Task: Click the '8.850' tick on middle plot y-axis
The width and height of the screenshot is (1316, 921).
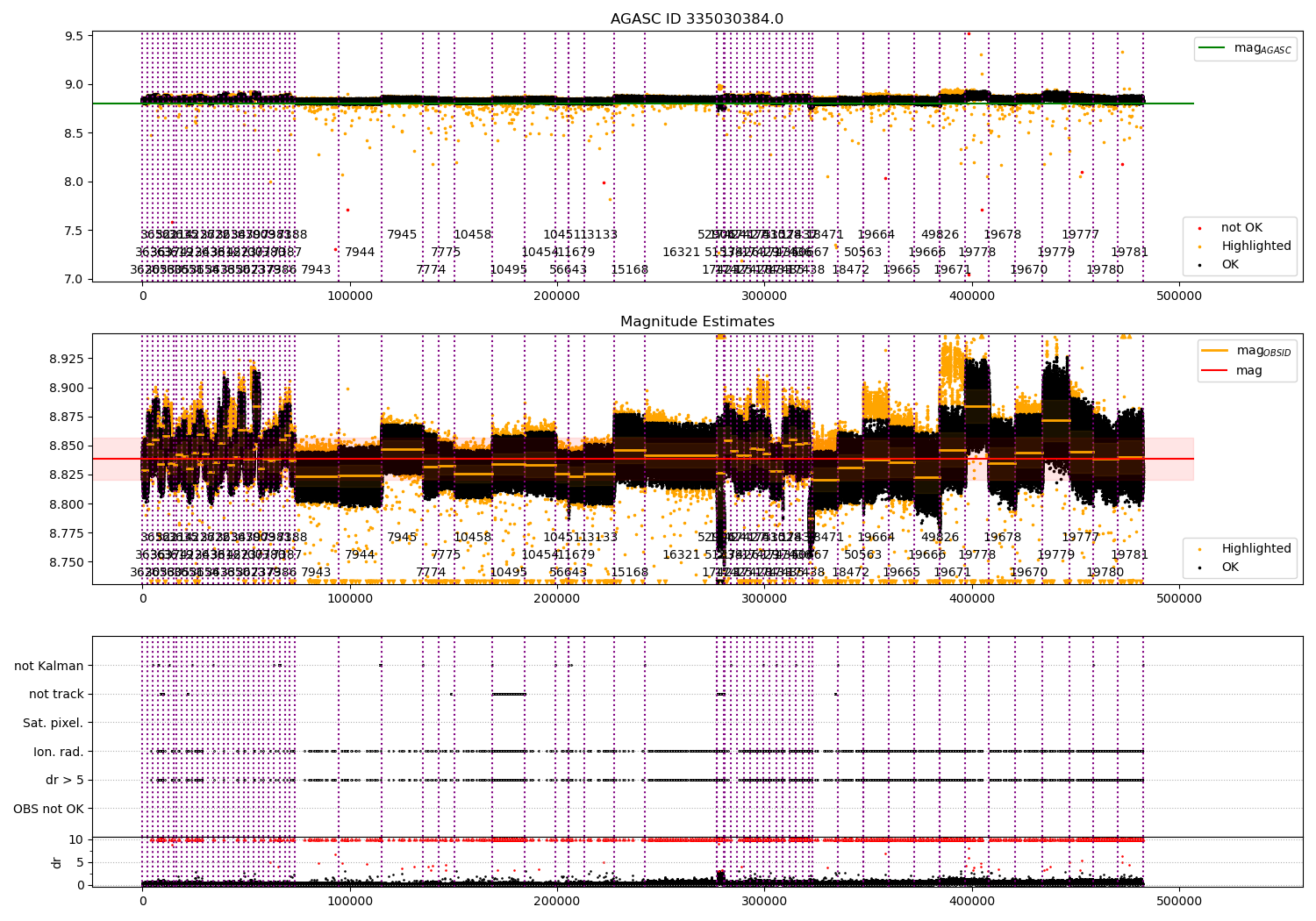Action: 68,446
